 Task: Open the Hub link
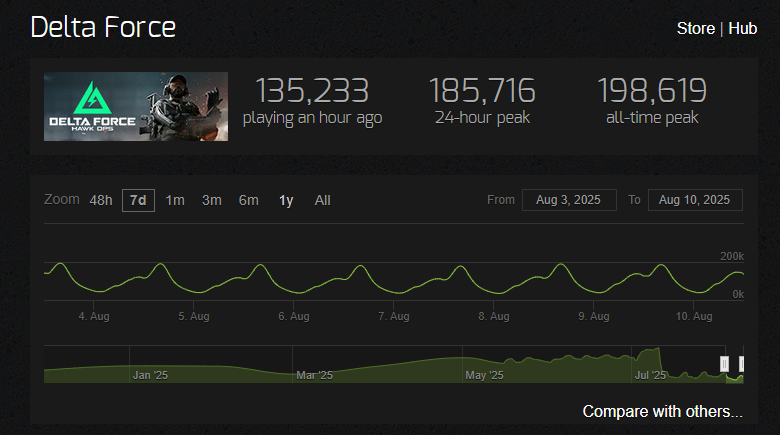742,28
